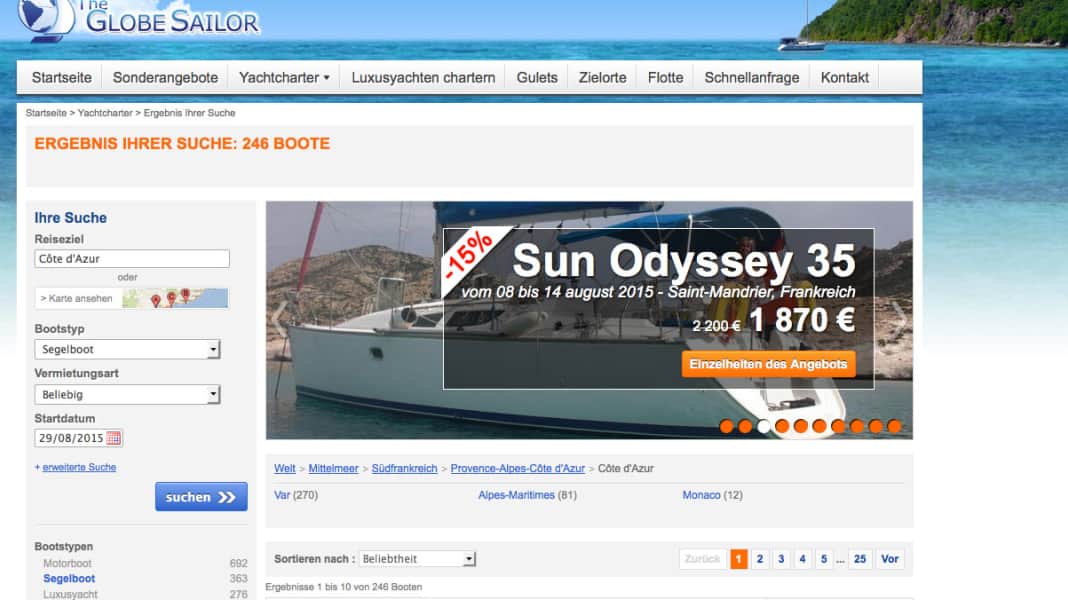Go to results page 25
Screen dimensions: 1068x600
(860, 559)
